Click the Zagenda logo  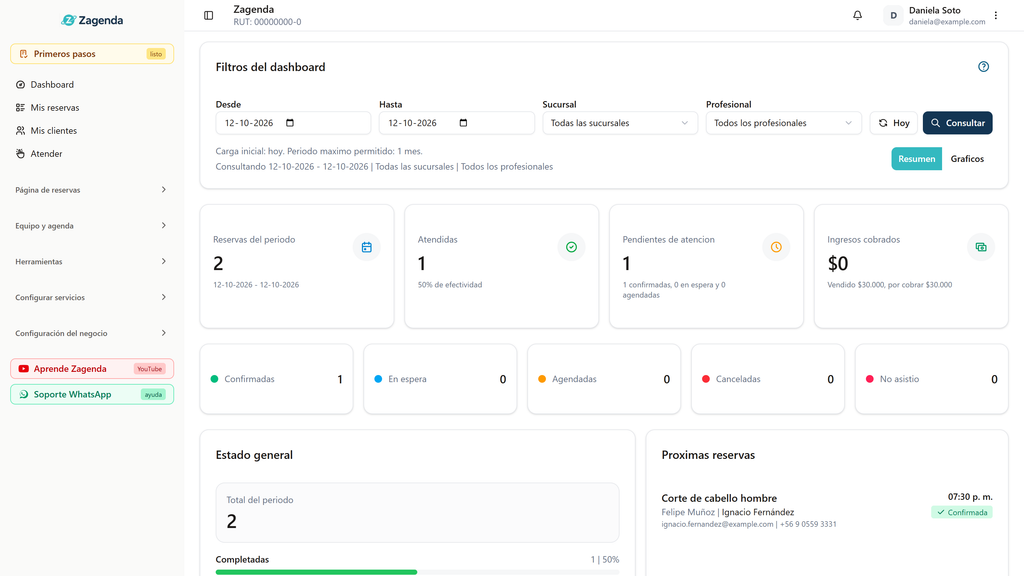(x=92, y=20)
